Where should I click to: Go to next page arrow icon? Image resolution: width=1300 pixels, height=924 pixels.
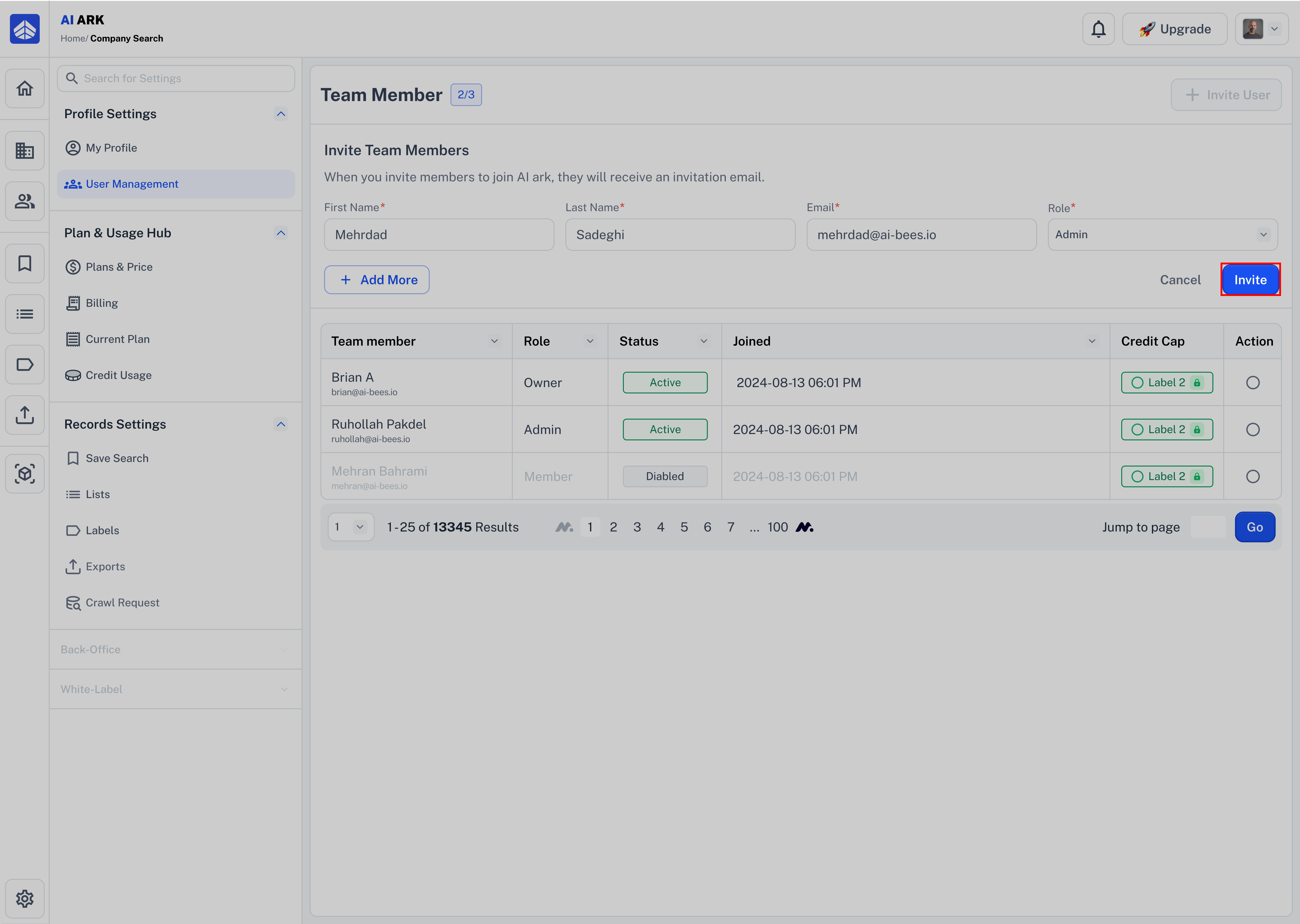(x=804, y=527)
